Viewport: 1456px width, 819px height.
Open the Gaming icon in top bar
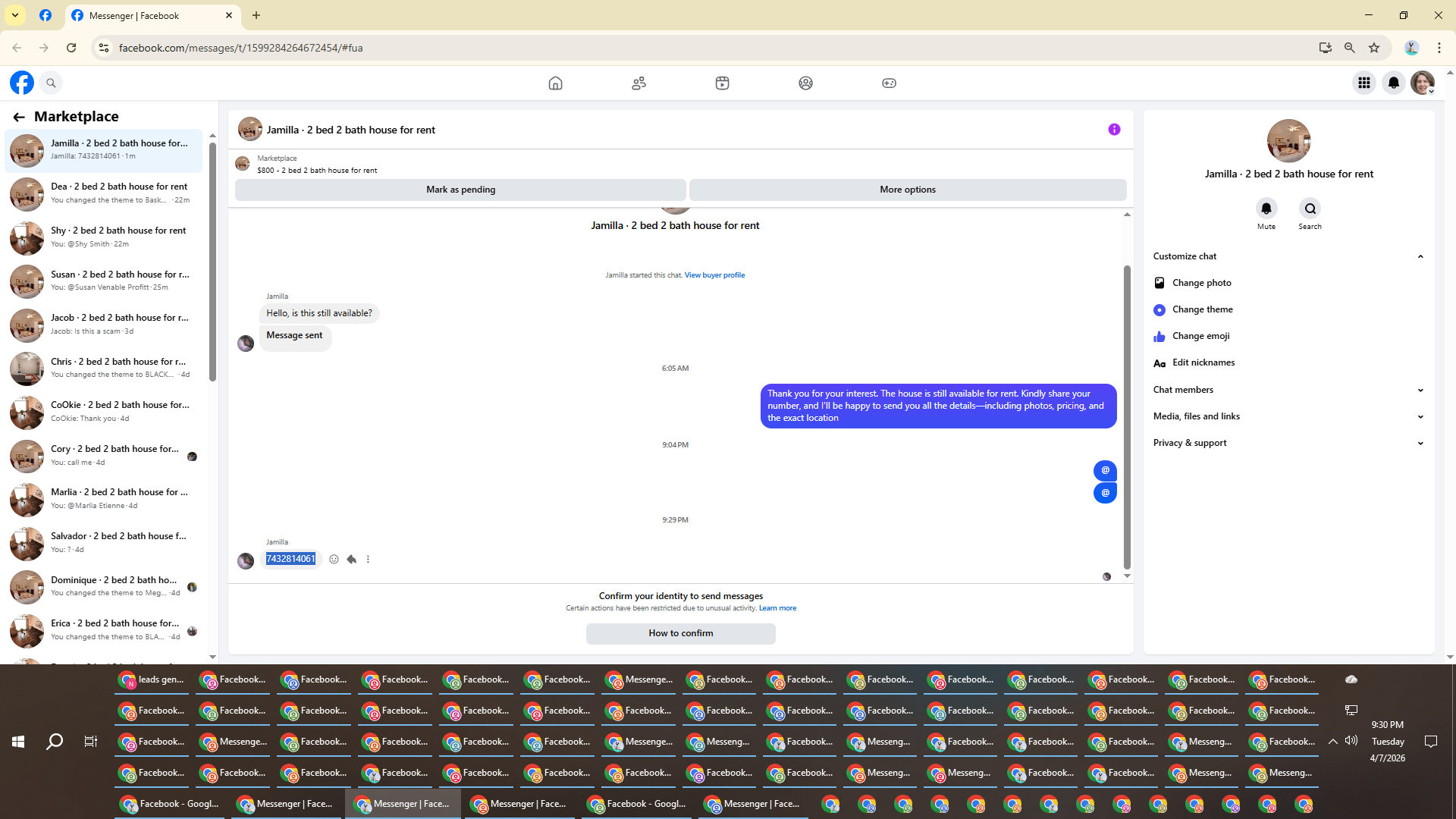(889, 83)
